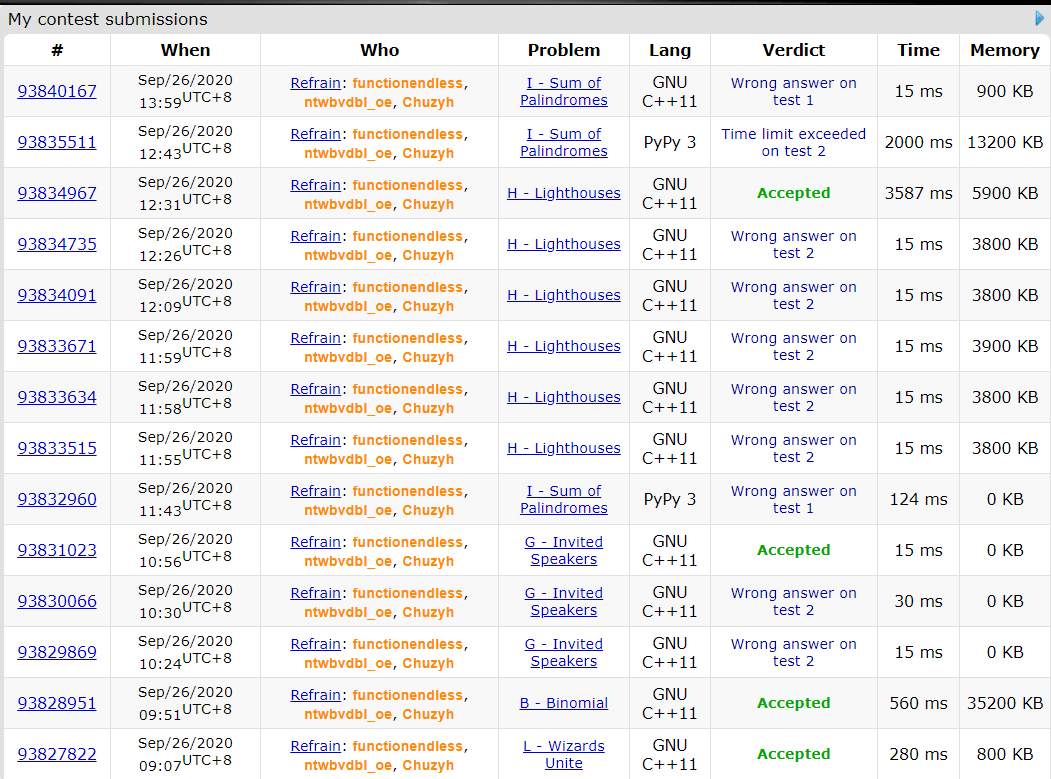1051x779 pixels.
Task: Open submission 93833515
Action: point(57,449)
